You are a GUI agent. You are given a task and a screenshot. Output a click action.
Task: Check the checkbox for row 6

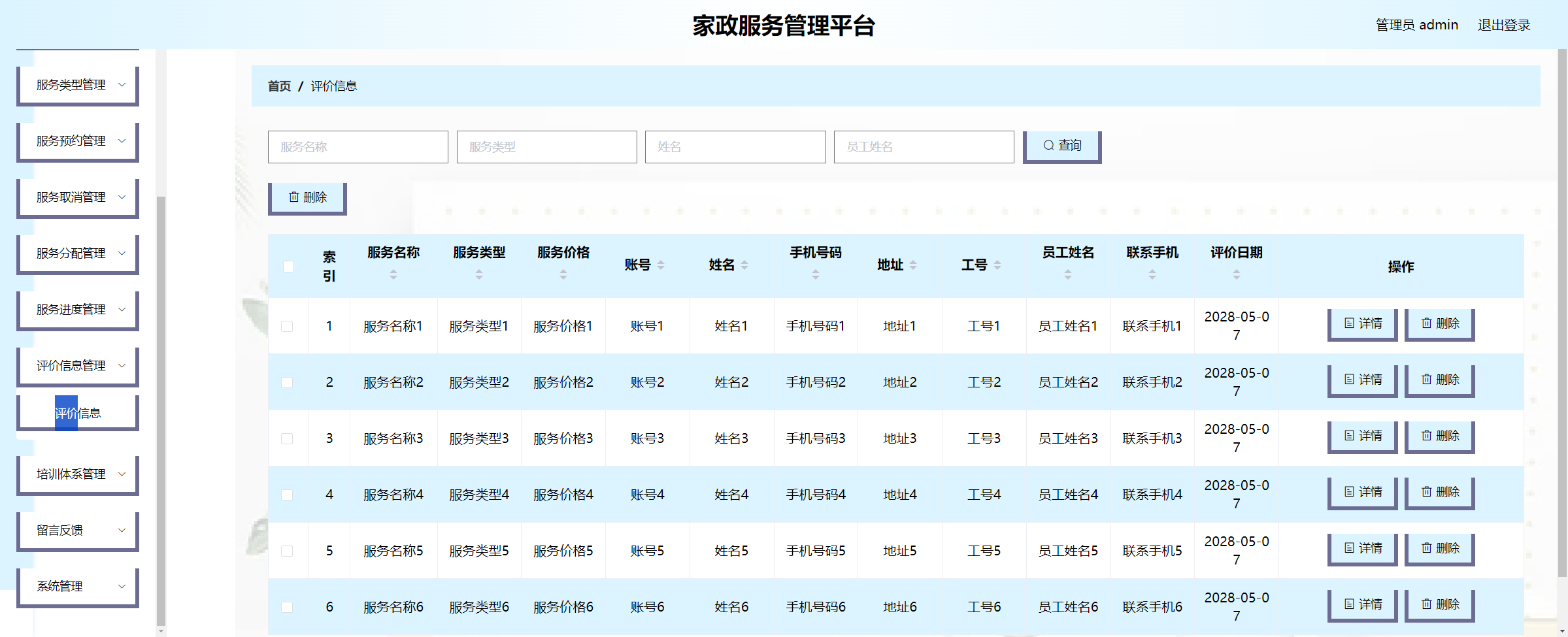pyautogui.click(x=287, y=607)
